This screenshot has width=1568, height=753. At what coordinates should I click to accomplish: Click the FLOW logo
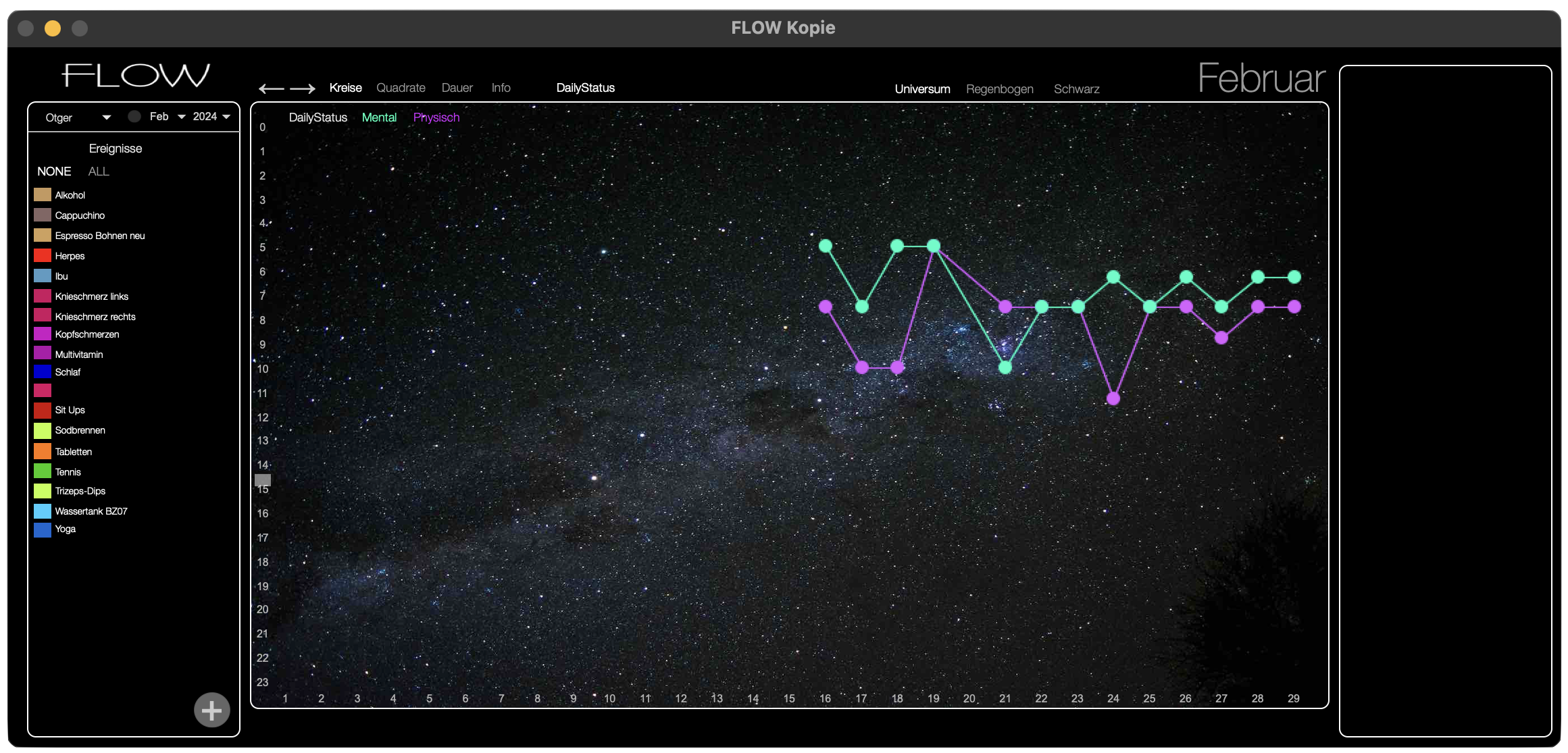(x=136, y=76)
